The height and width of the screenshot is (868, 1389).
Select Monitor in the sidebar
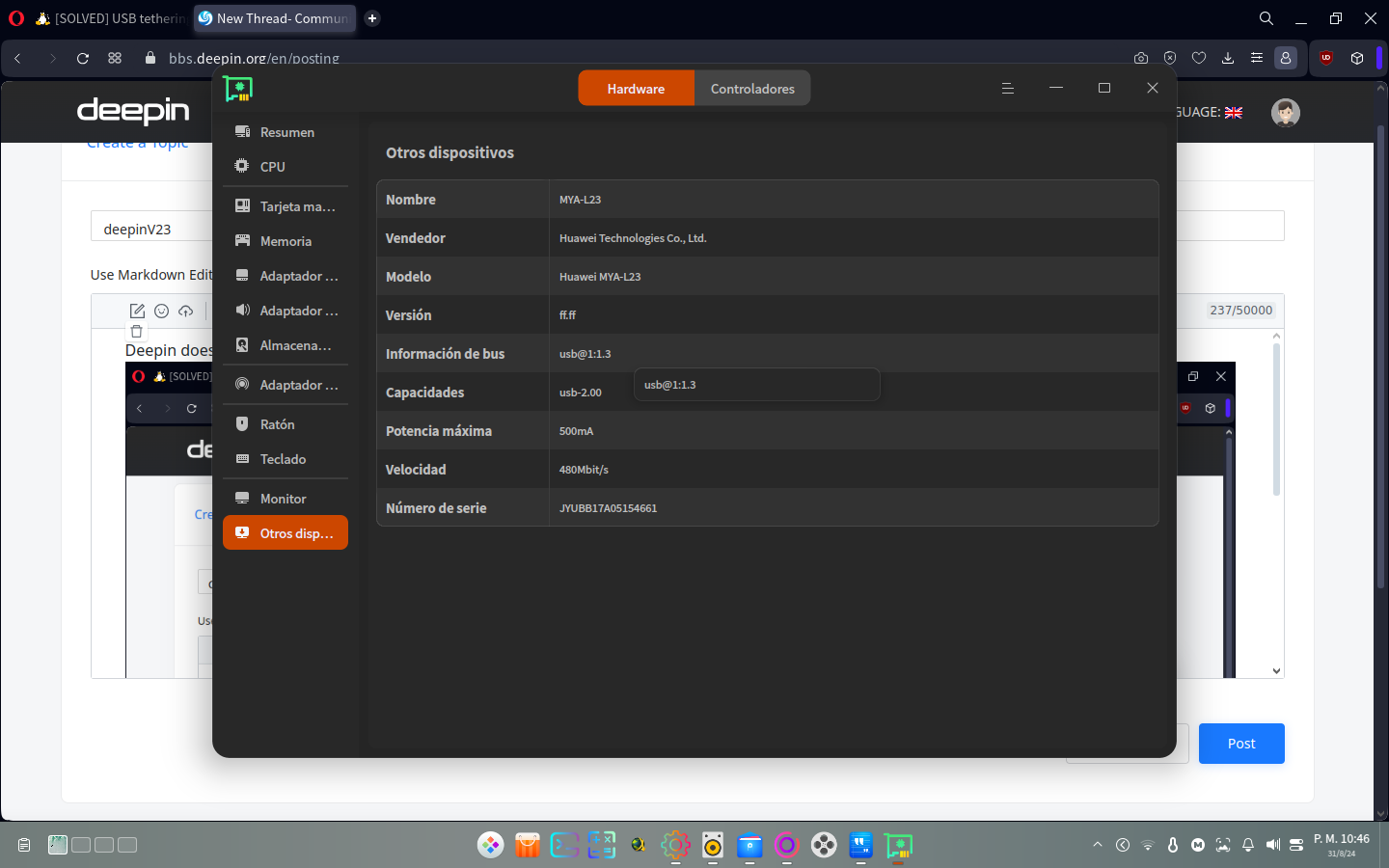click(x=286, y=499)
